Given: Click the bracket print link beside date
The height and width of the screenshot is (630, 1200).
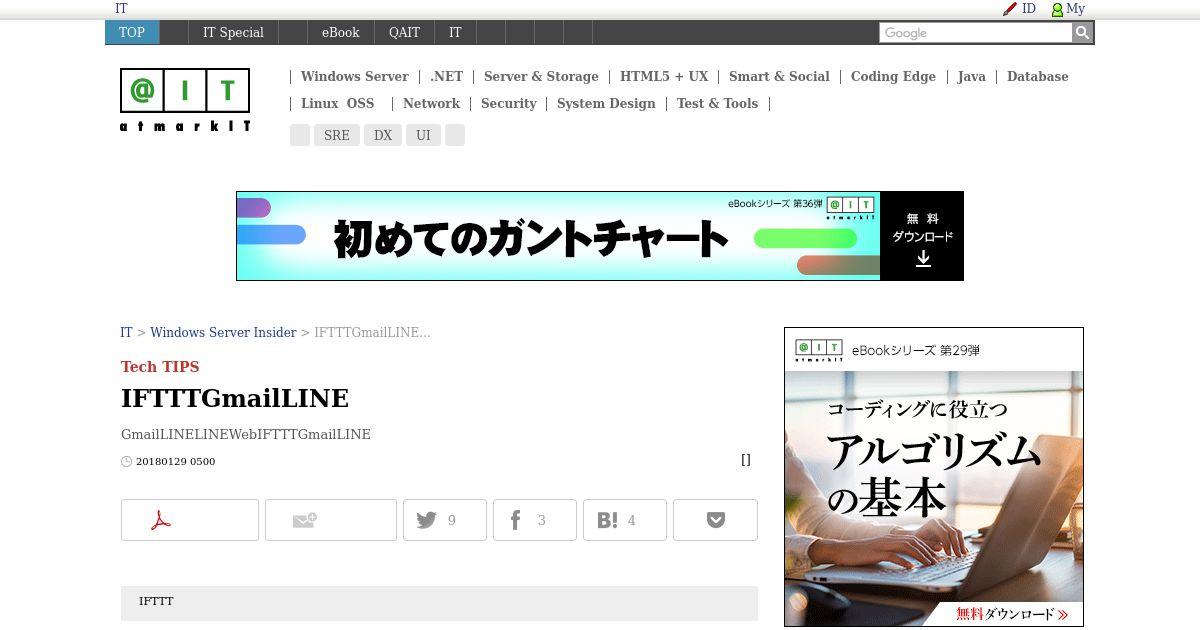Looking at the screenshot, I should pos(746,460).
